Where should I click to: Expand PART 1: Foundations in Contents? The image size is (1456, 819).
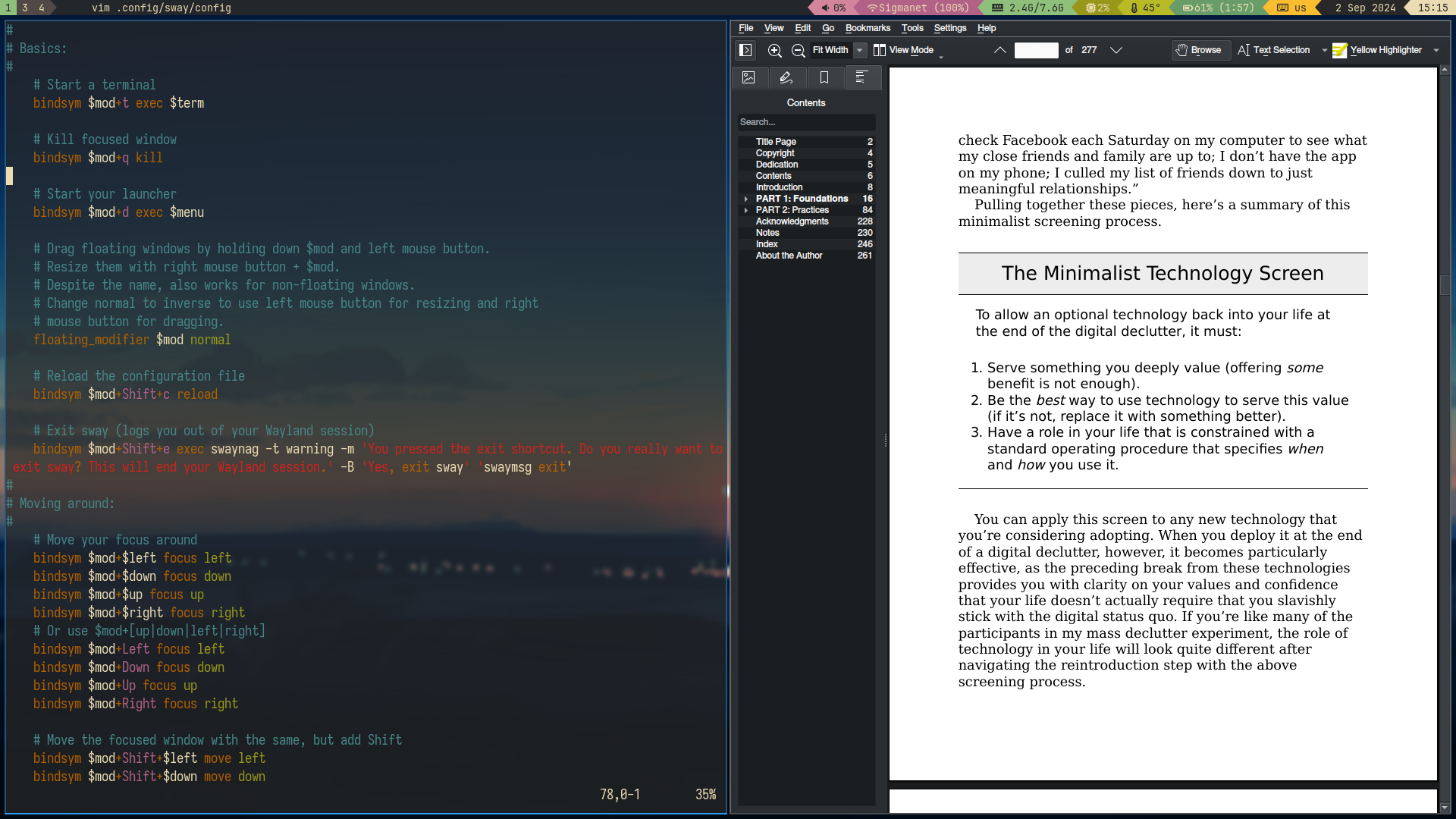click(x=746, y=199)
